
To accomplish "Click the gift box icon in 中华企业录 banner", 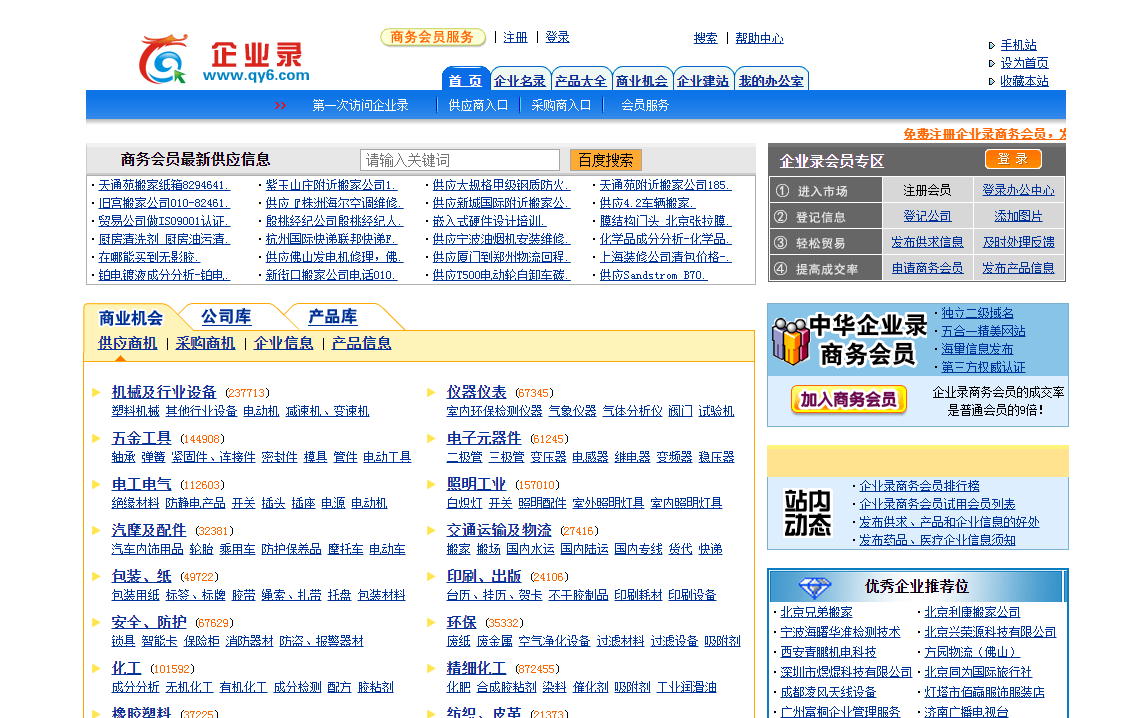I will 789,342.
